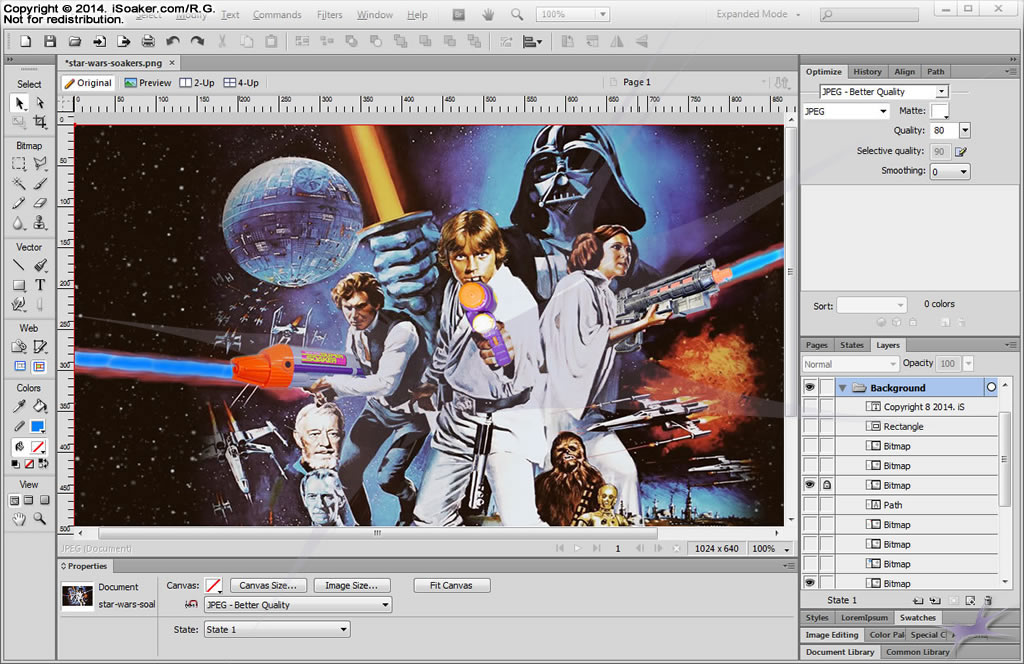This screenshot has width=1024, height=664.
Task: Select the Brush tool
Action: pos(40,183)
